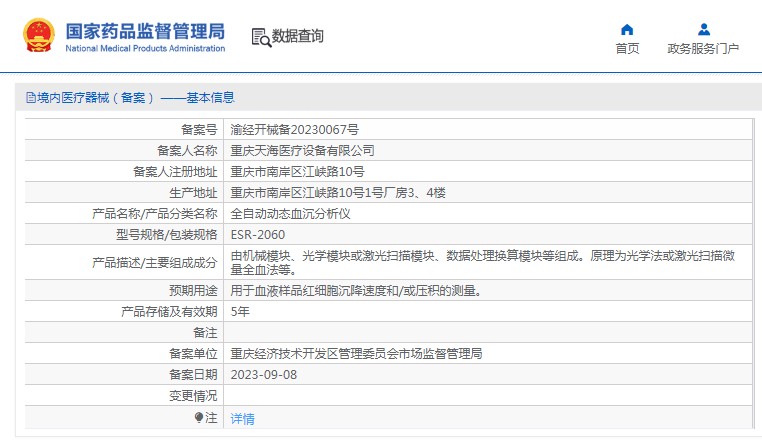This screenshot has height=446, width=762.
Task: Select record number 渝经开械备20230067号
Action: point(294,130)
